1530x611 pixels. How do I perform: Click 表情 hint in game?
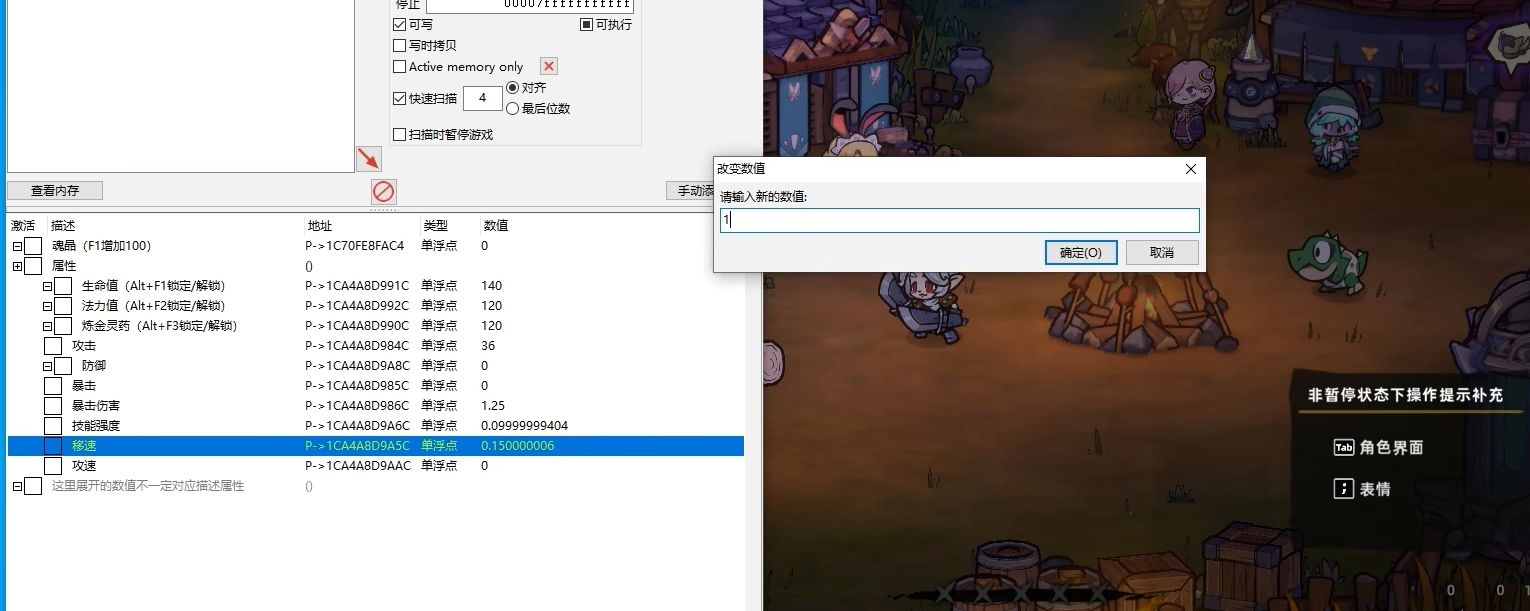pyautogui.click(x=1375, y=489)
